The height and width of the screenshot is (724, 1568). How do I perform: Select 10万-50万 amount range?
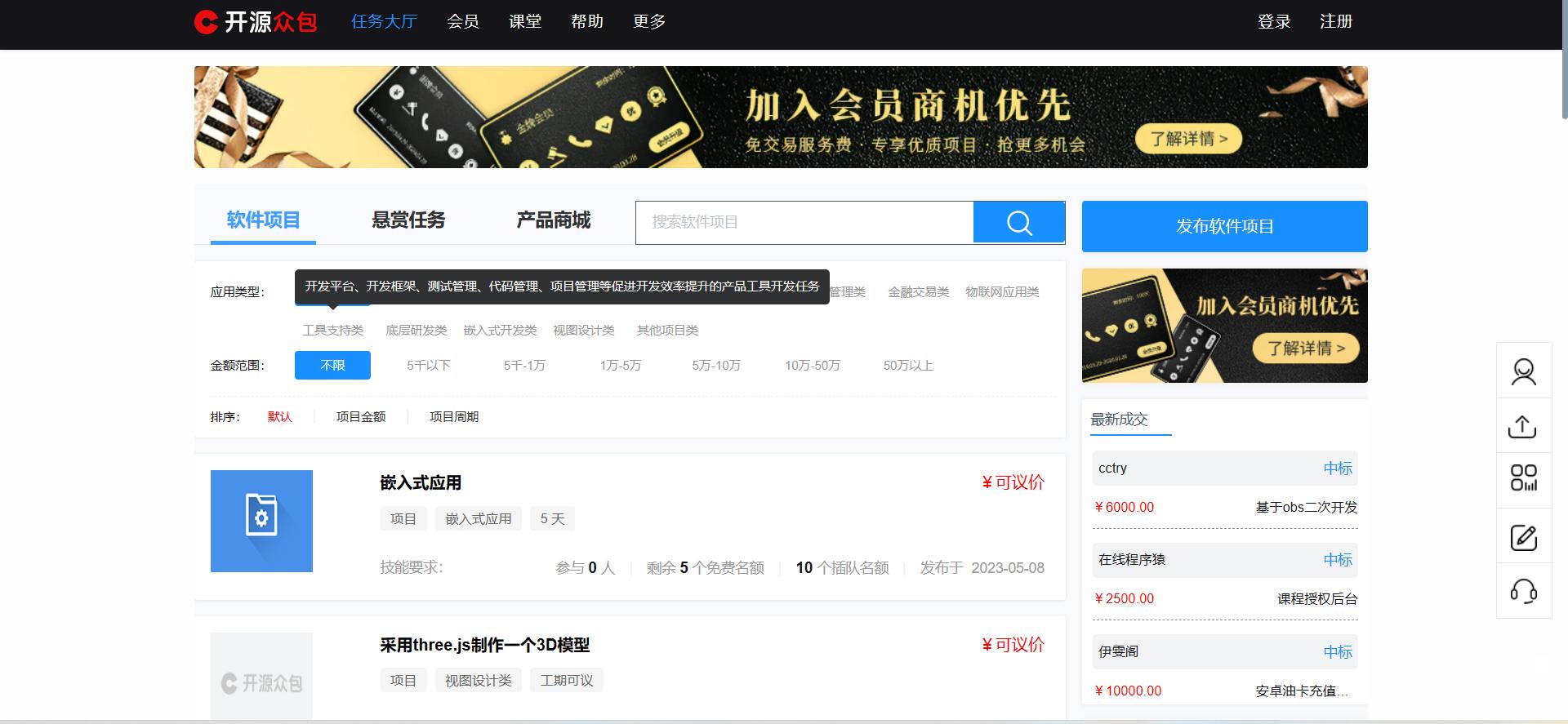[x=813, y=366]
